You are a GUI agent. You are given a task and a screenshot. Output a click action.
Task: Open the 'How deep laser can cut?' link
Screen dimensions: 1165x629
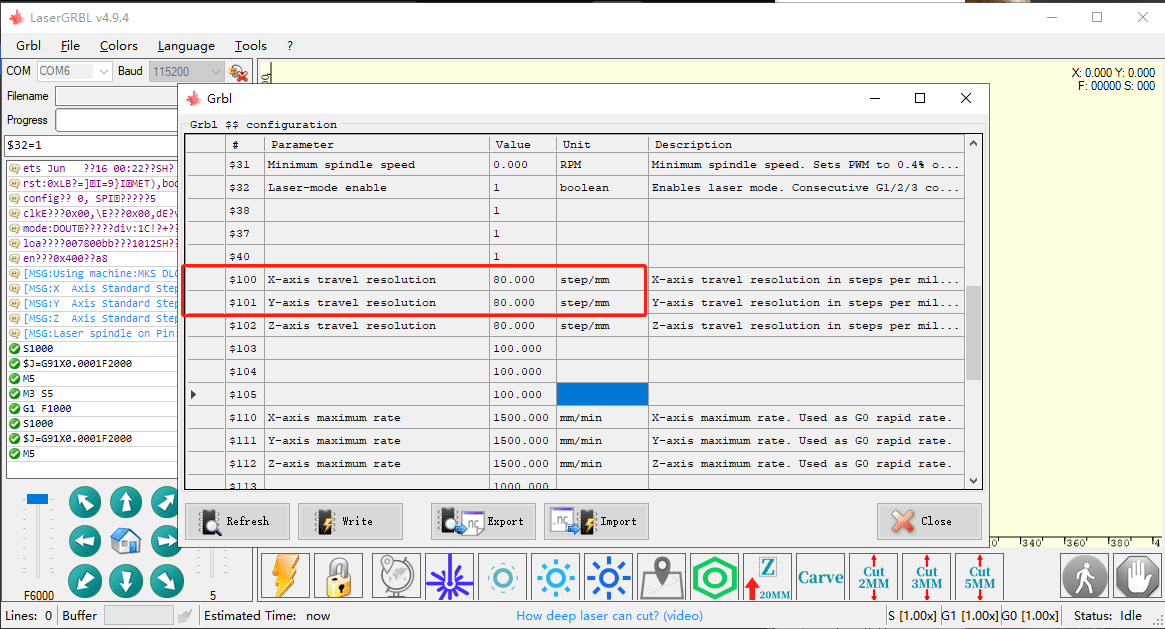609,616
